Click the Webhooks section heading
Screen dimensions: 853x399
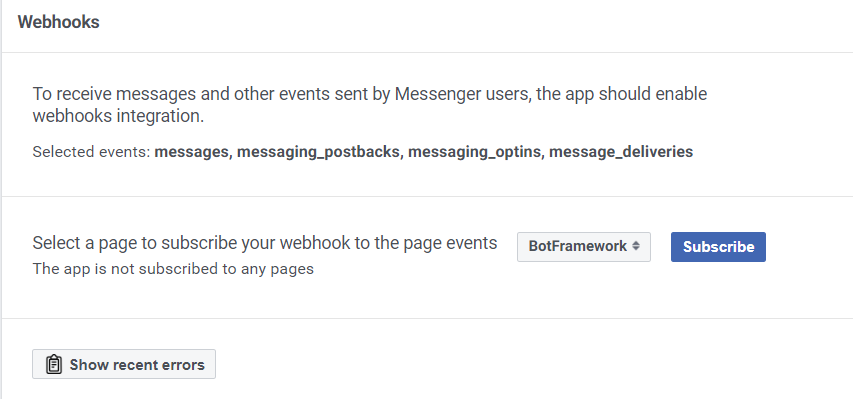pyautogui.click(x=58, y=22)
